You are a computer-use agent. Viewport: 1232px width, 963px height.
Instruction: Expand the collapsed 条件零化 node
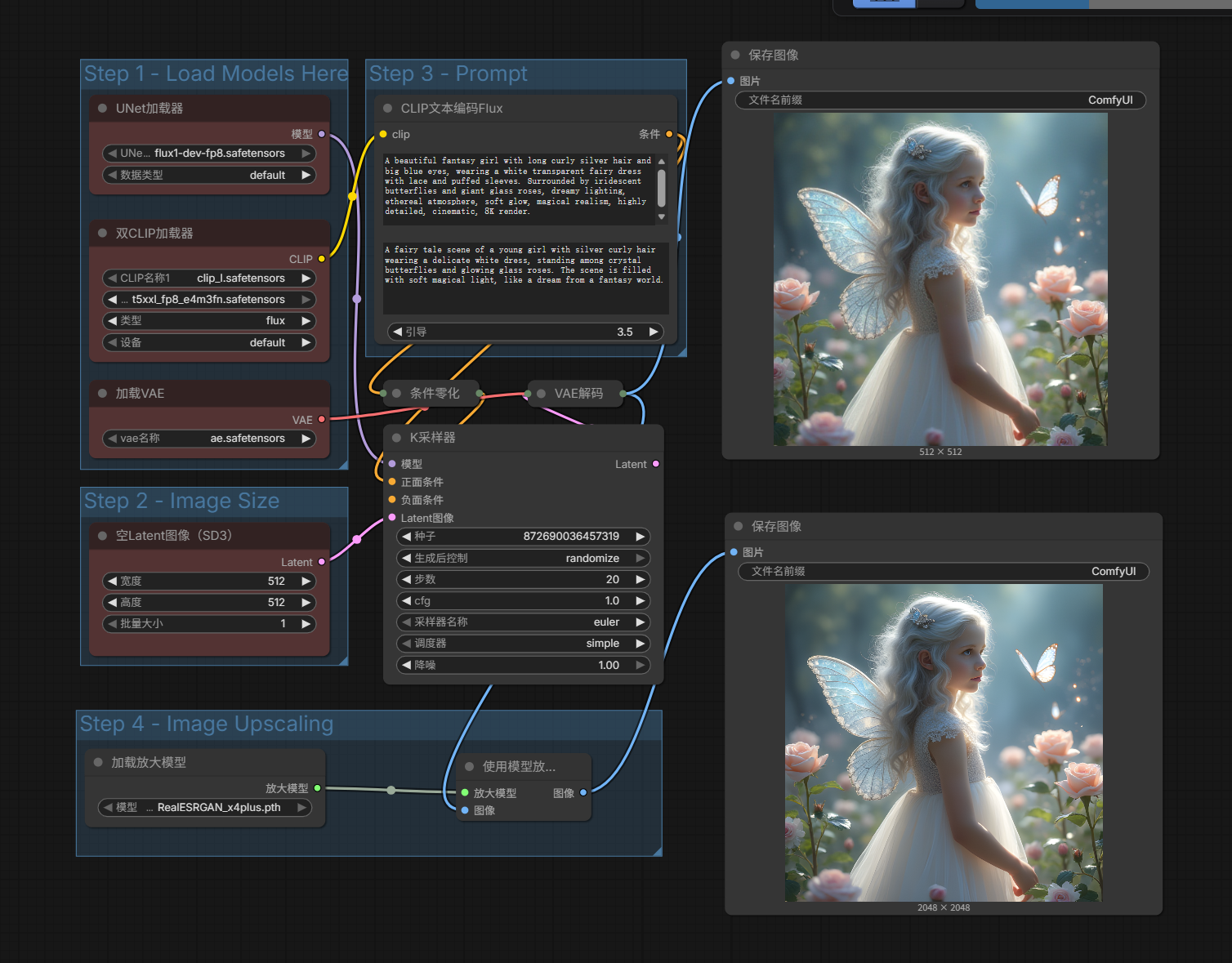(396, 394)
